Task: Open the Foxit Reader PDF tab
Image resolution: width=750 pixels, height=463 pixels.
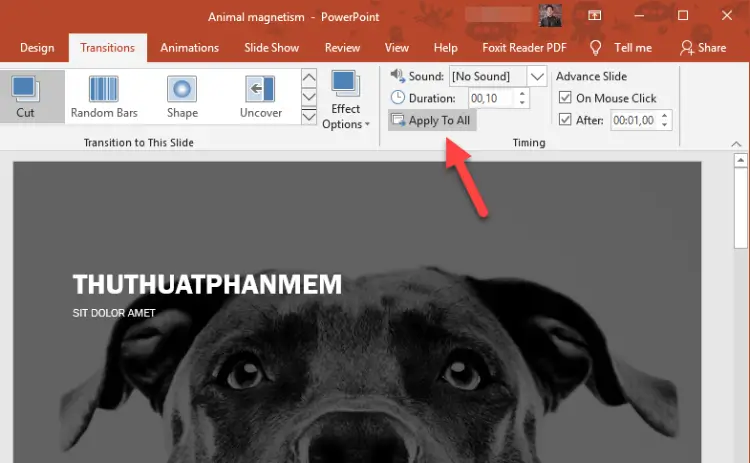Action: pos(524,48)
